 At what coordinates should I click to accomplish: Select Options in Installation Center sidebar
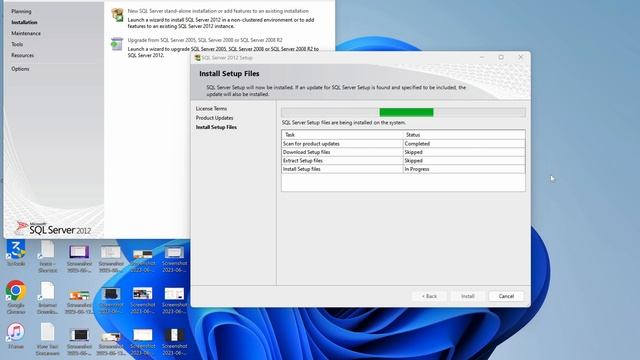[x=20, y=69]
